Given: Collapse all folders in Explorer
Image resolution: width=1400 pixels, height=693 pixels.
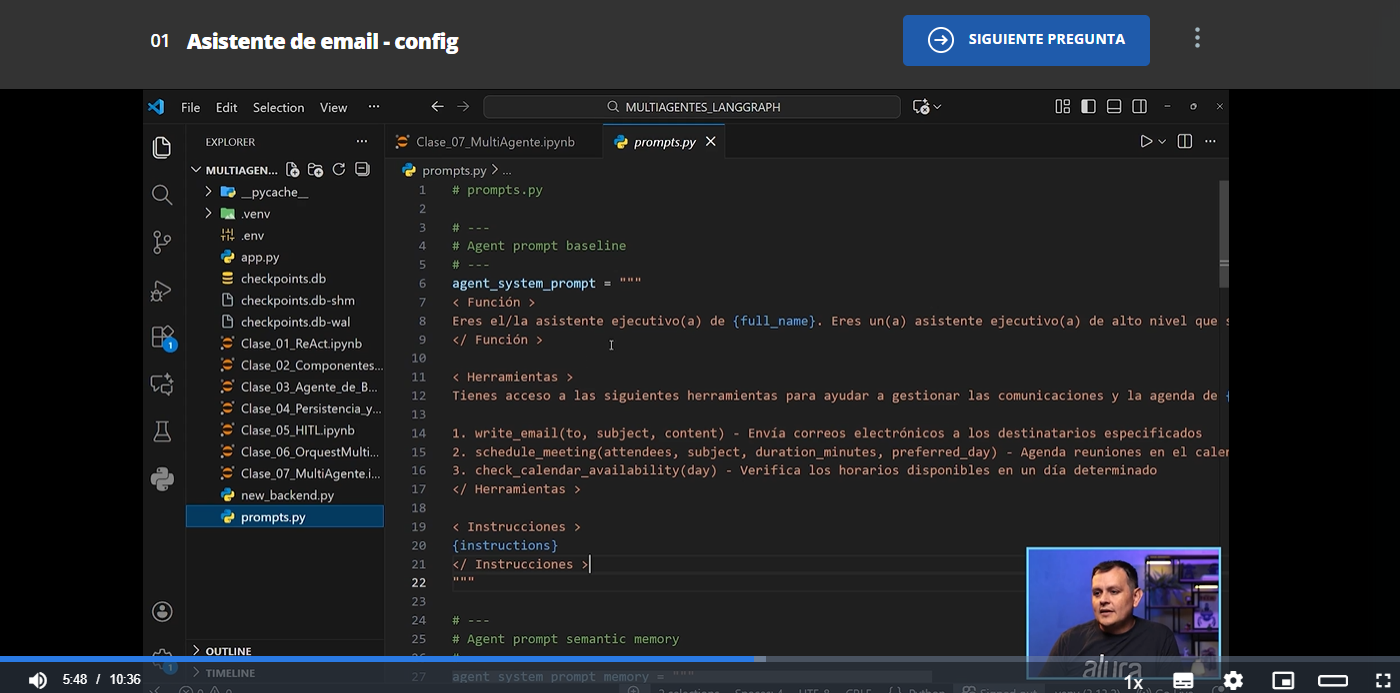Looking at the screenshot, I should 362,170.
